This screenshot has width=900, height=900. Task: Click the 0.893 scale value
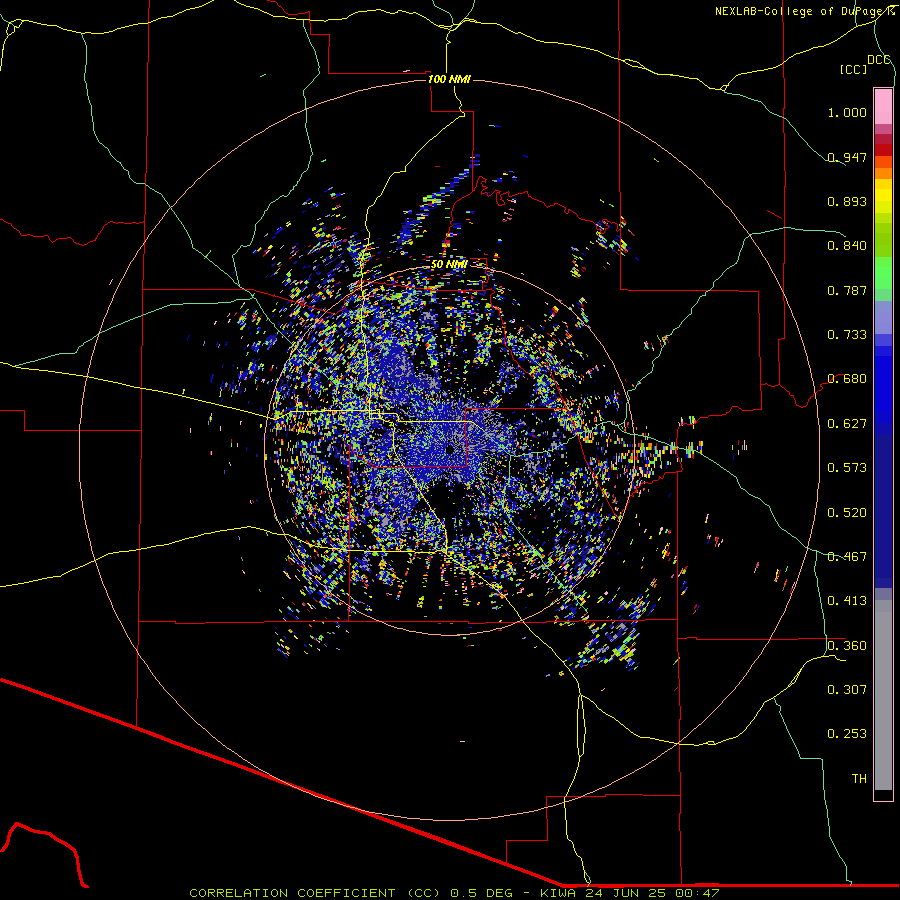click(x=847, y=201)
